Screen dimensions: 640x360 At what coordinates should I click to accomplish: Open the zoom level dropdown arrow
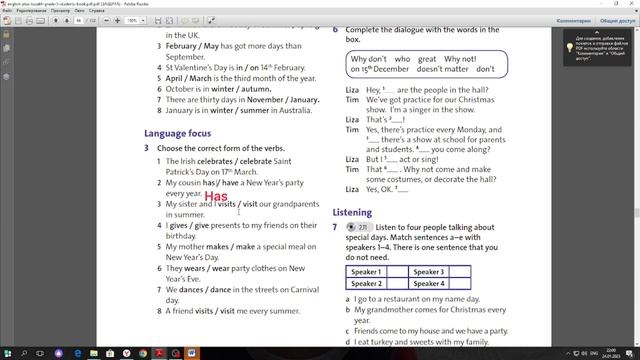(143, 20)
